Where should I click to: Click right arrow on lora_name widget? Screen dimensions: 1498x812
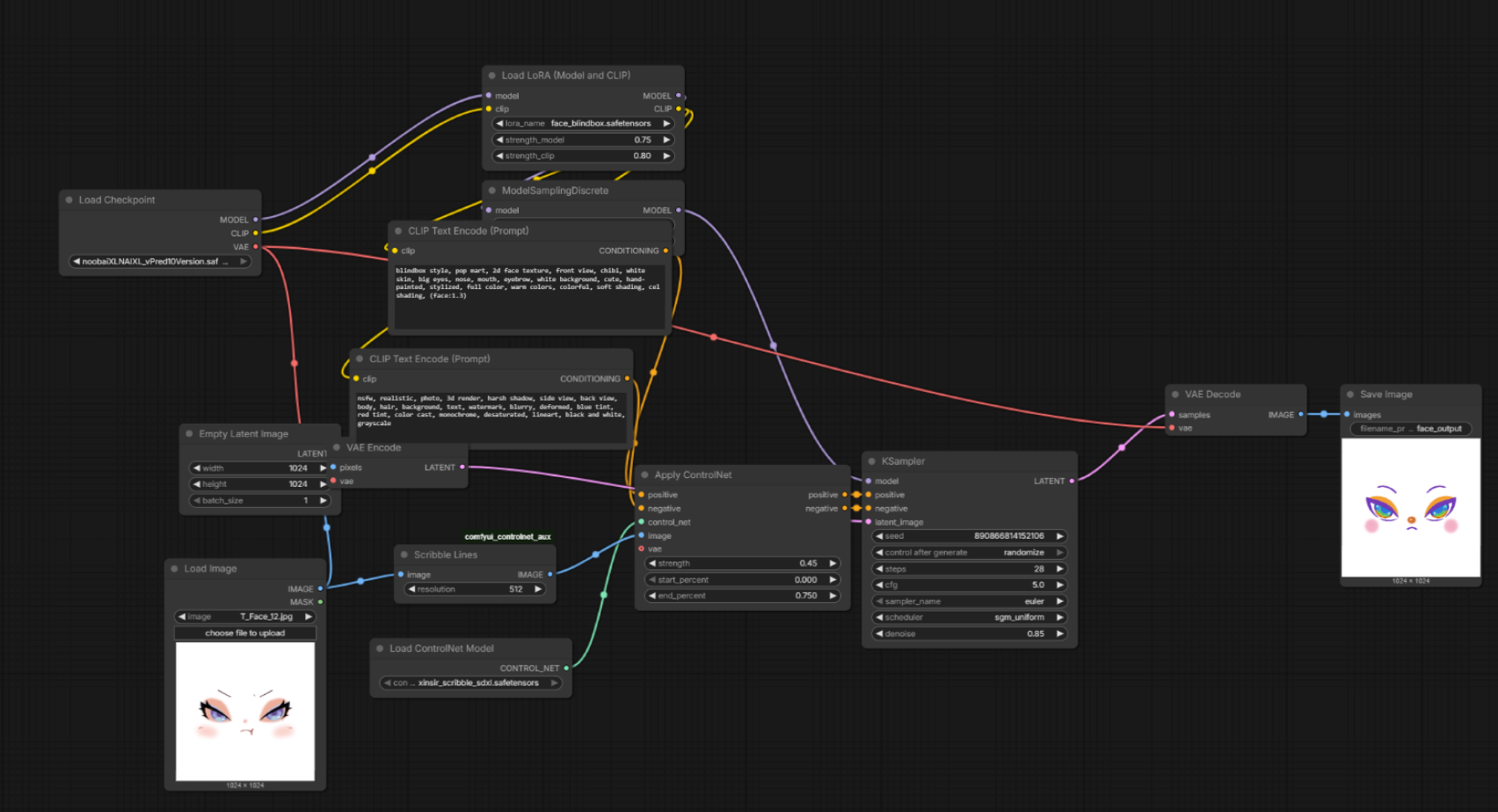[666, 124]
